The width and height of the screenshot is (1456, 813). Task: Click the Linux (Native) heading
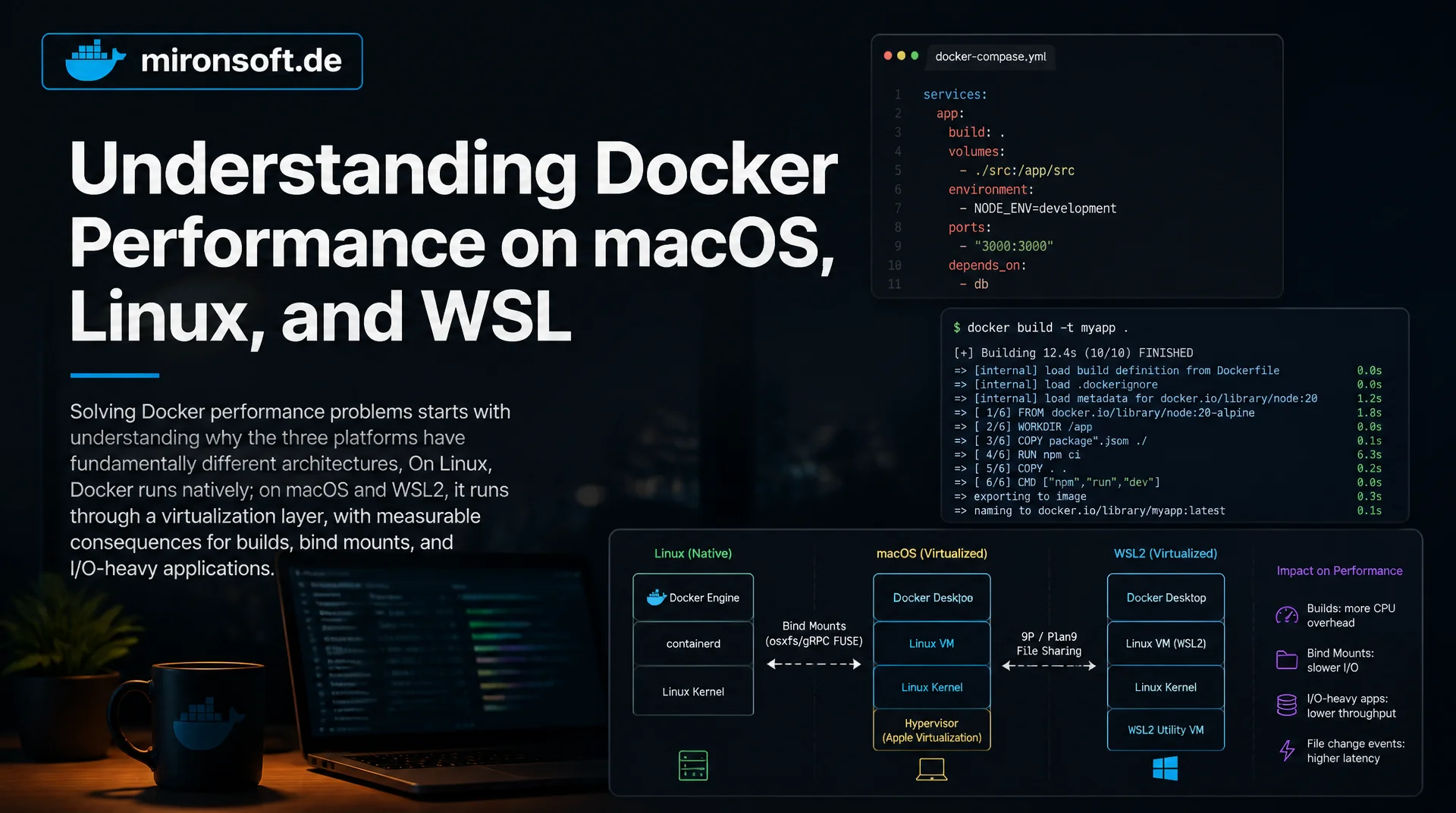click(x=693, y=553)
